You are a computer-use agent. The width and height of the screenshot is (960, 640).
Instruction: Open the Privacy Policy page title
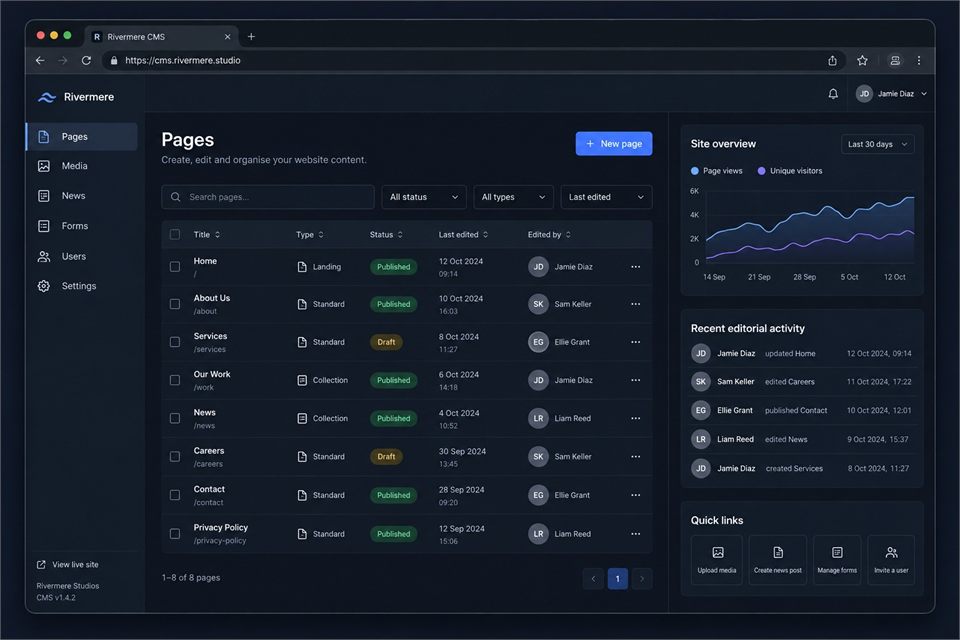220,527
